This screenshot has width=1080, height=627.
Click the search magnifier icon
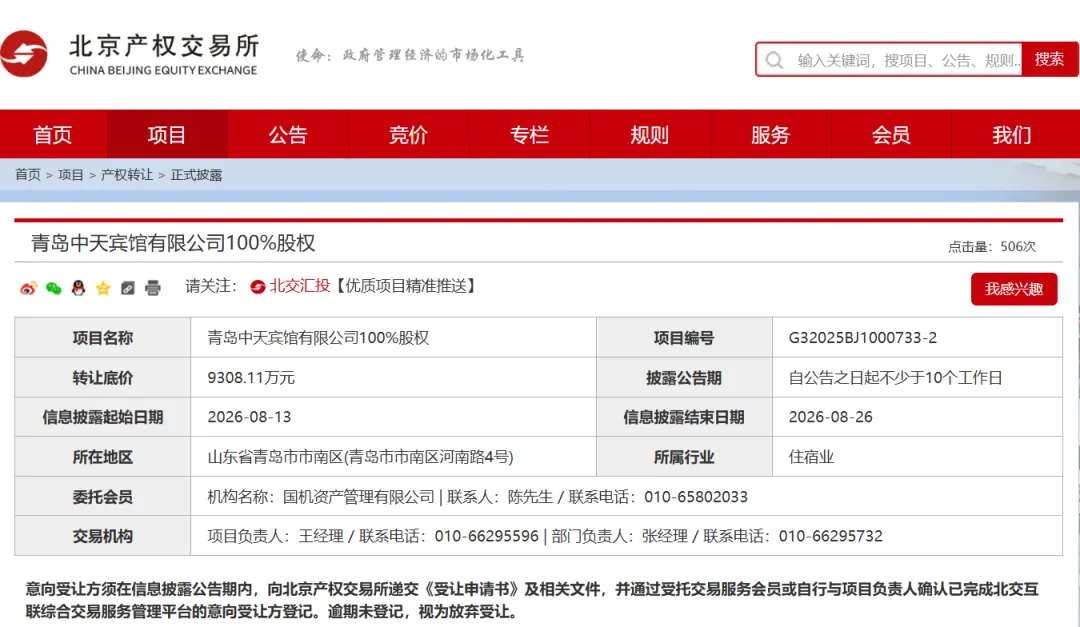[774, 60]
